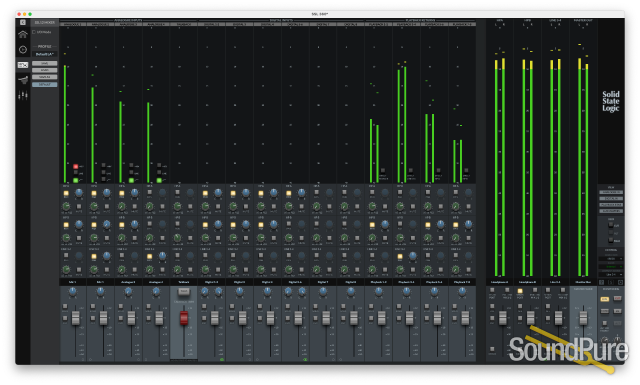Toggle green high-pass filter button on Analogue 4
The width and height of the screenshot is (640, 385).
click(159, 180)
